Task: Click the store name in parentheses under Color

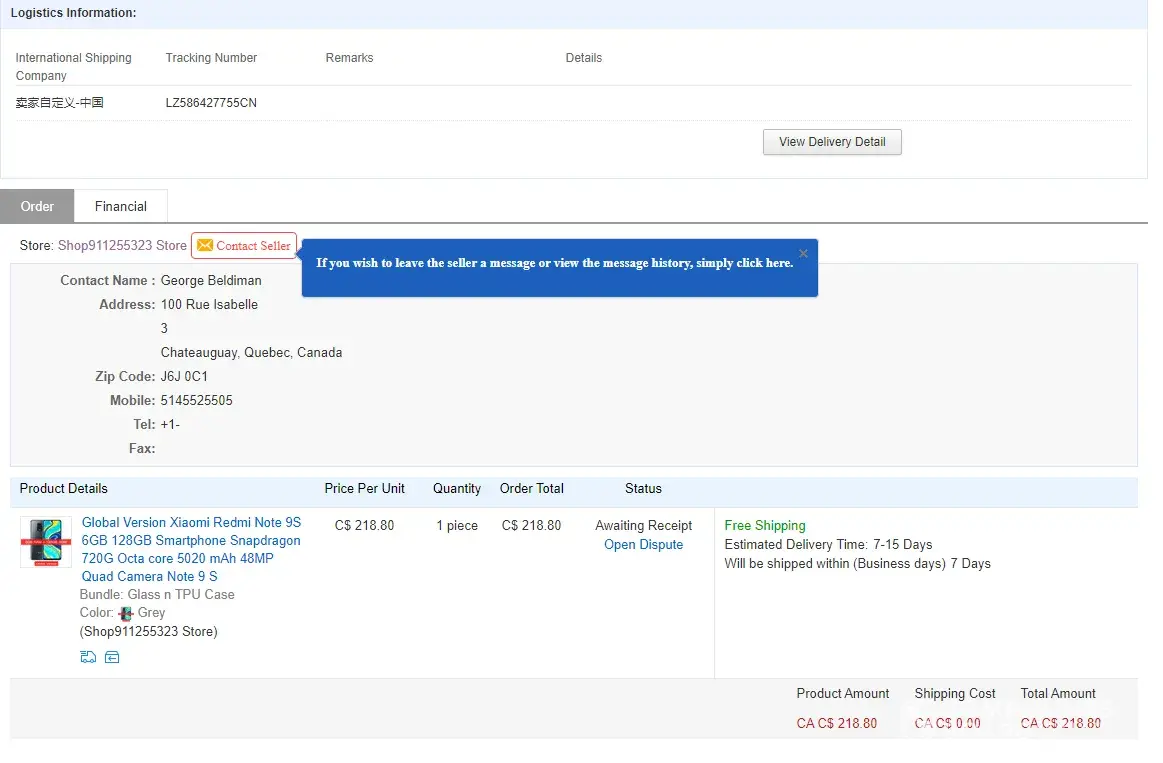Action: [x=149, y=631]
